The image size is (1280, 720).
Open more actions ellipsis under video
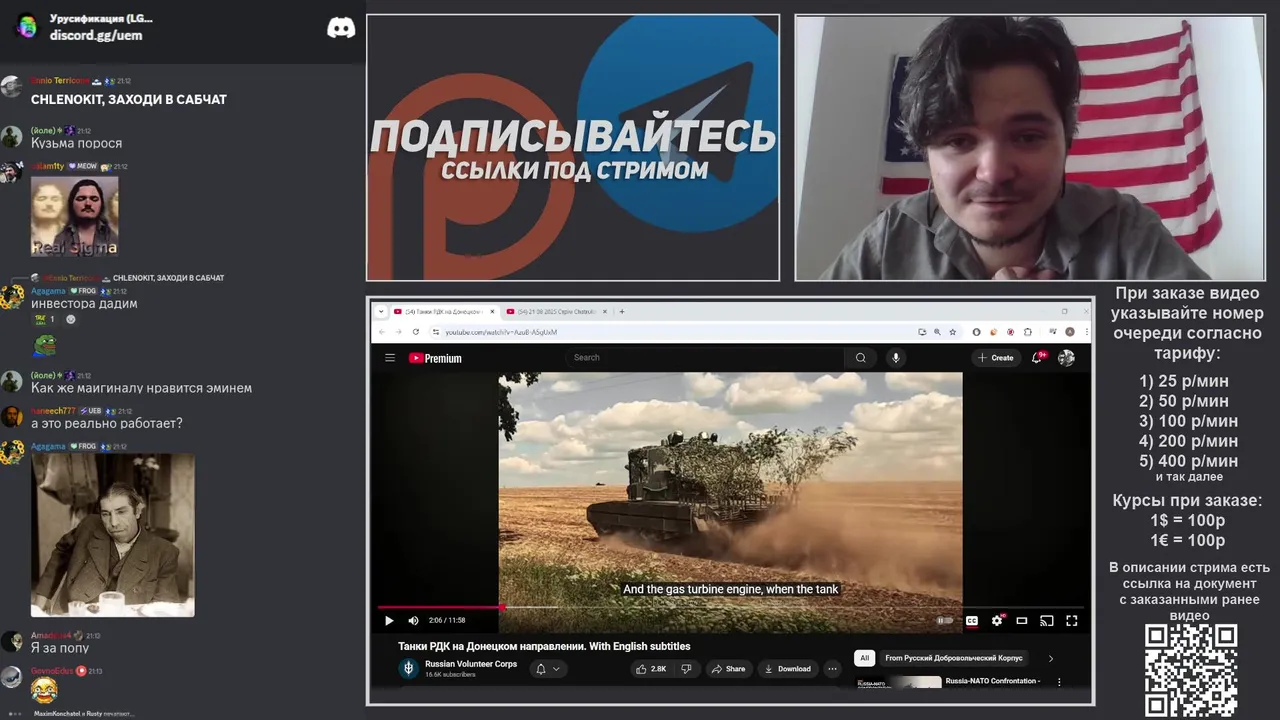click(x=832, y=669)
